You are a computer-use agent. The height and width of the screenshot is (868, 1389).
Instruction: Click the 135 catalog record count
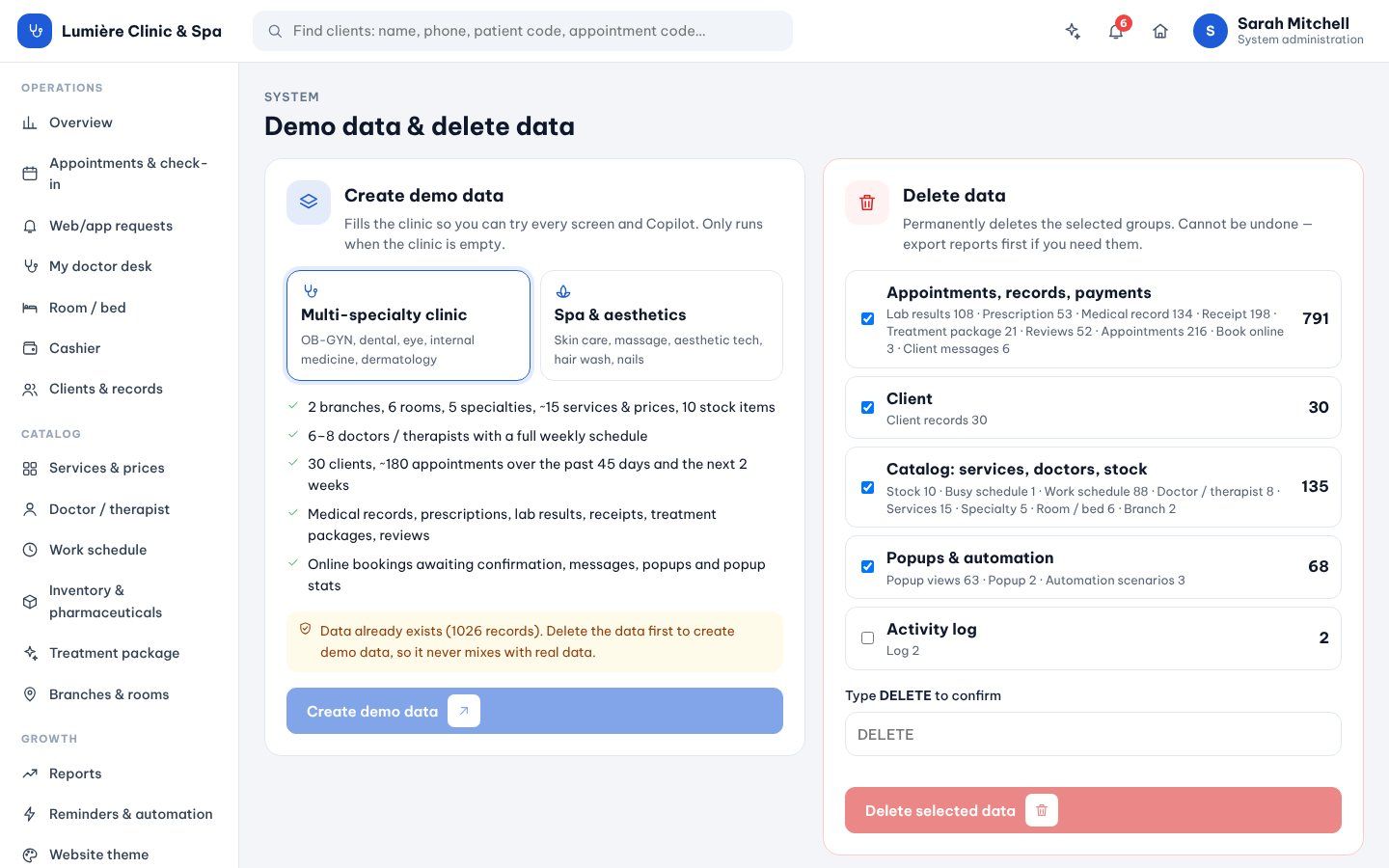click(1316, 487)
